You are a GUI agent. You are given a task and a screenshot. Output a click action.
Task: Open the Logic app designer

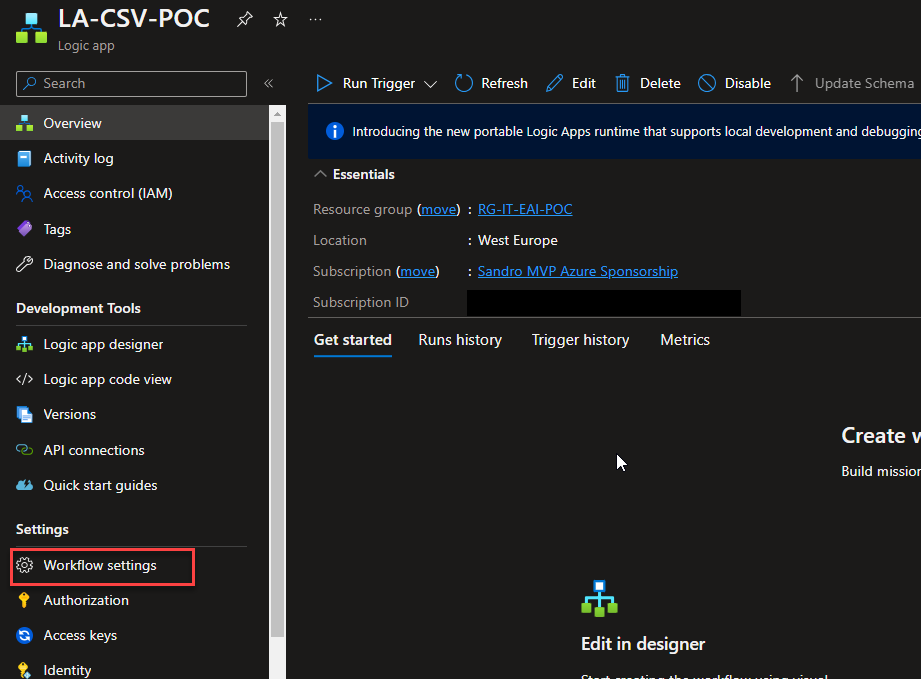coord(103,344)
